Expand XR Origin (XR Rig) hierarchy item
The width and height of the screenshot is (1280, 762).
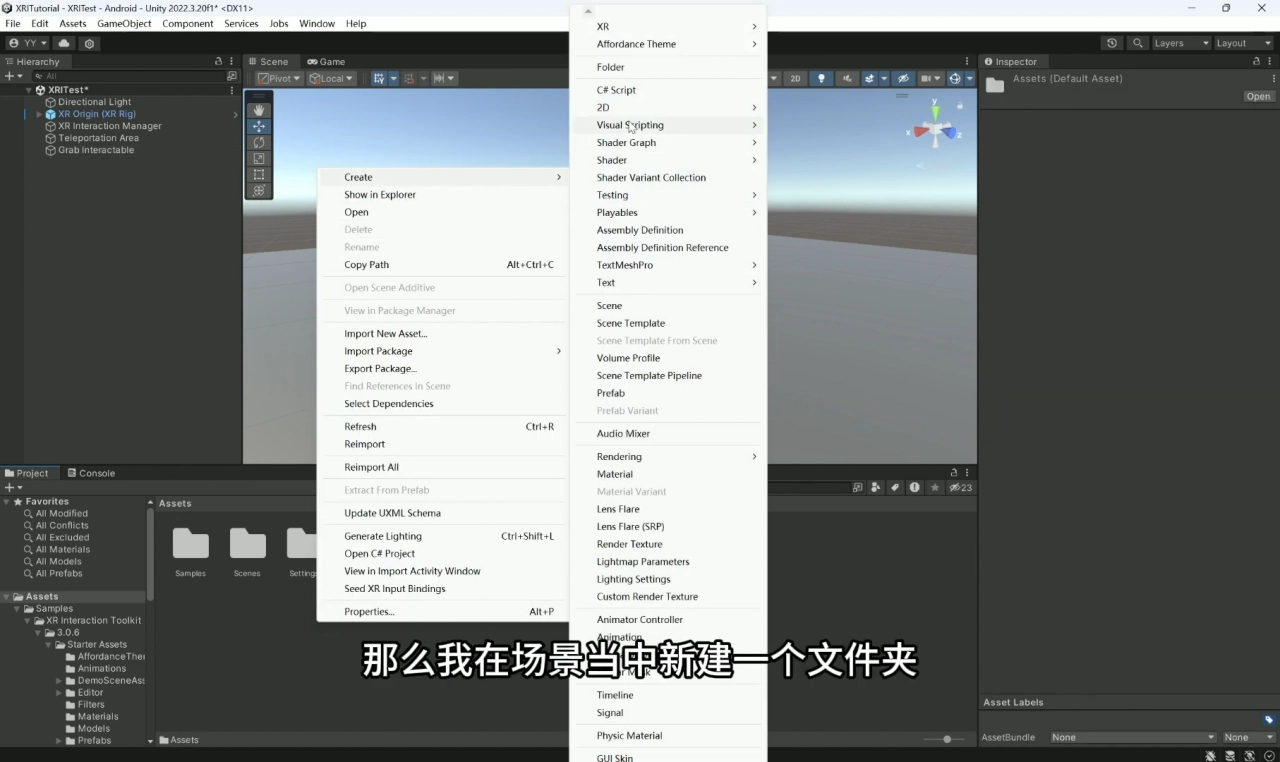[x=39, y=114]
